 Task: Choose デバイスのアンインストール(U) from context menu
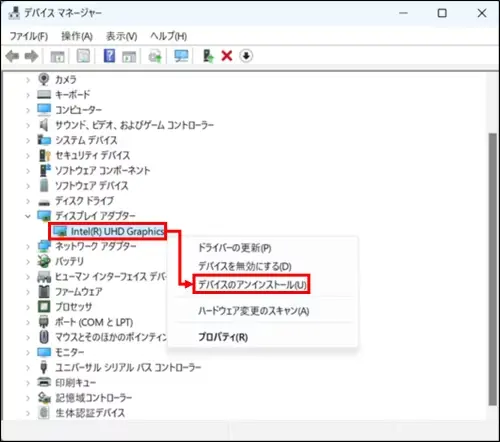[x=252, y=285]
